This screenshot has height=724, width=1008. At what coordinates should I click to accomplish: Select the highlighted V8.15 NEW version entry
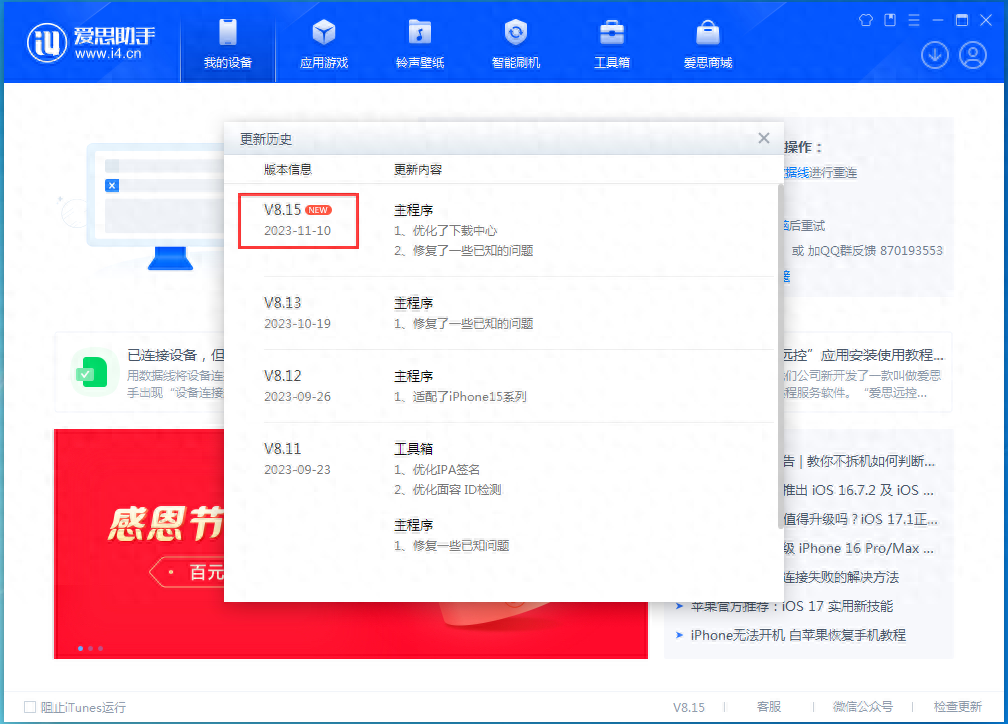[298, 220]
